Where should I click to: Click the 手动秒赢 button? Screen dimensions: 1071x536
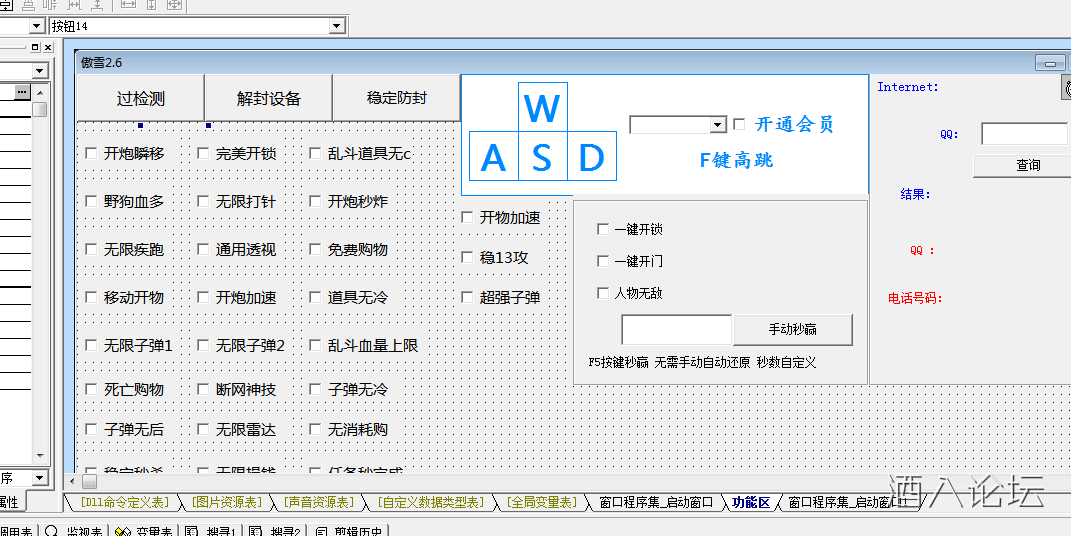(793, 329)
